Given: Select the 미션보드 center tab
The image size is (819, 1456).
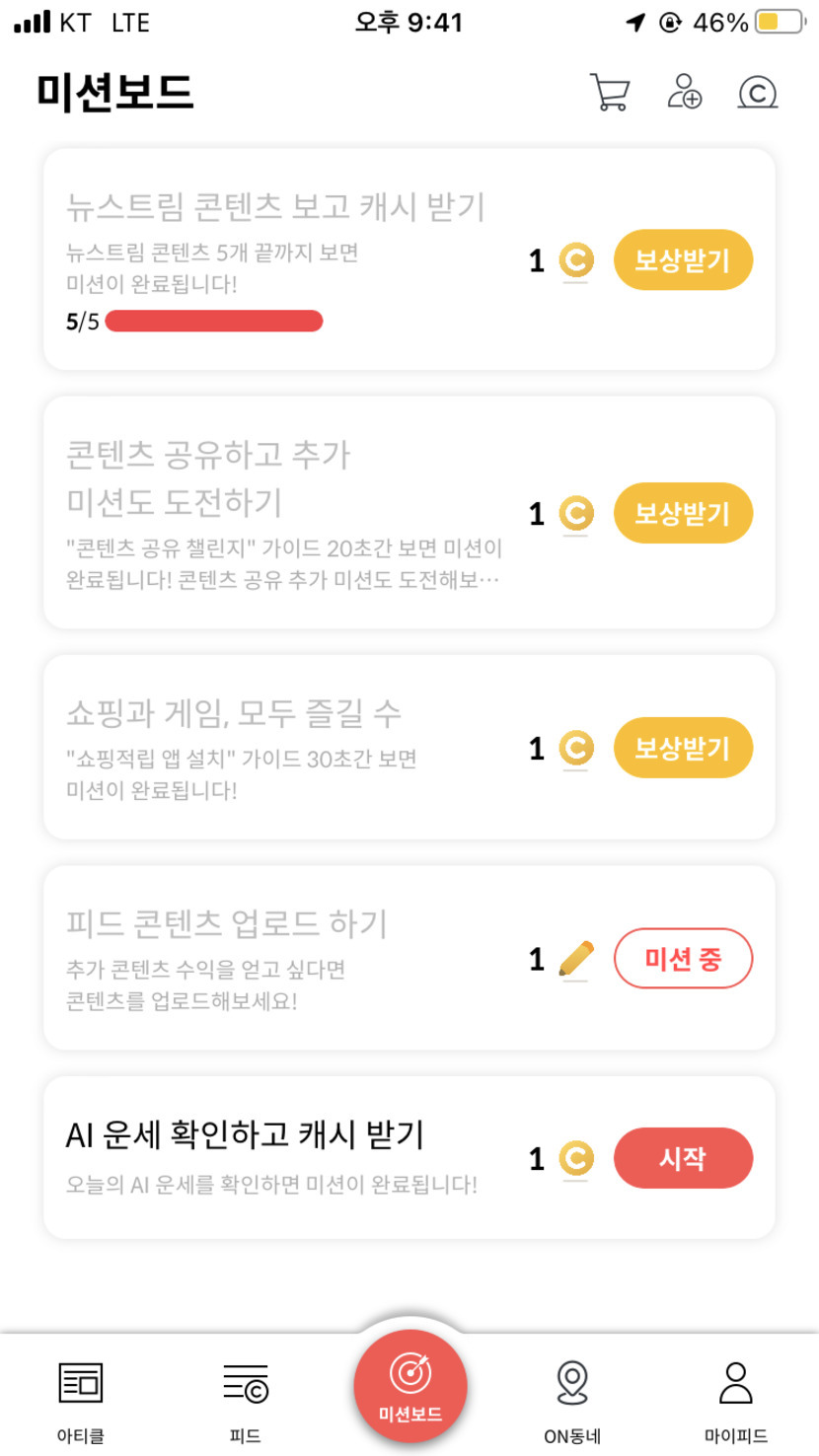Looking at the screenshot, I should click(410, 1386).
